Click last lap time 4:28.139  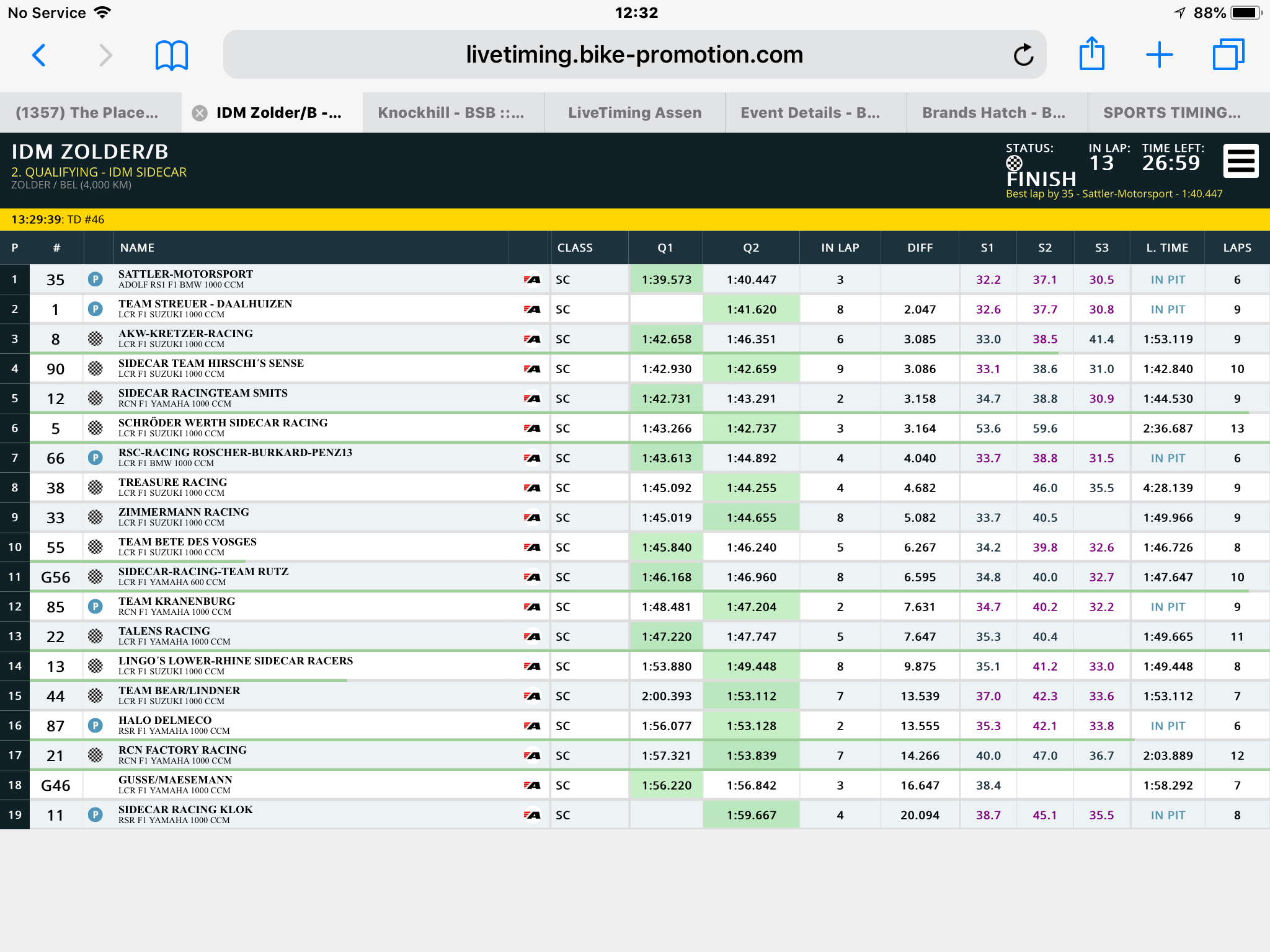(1168, 488)
